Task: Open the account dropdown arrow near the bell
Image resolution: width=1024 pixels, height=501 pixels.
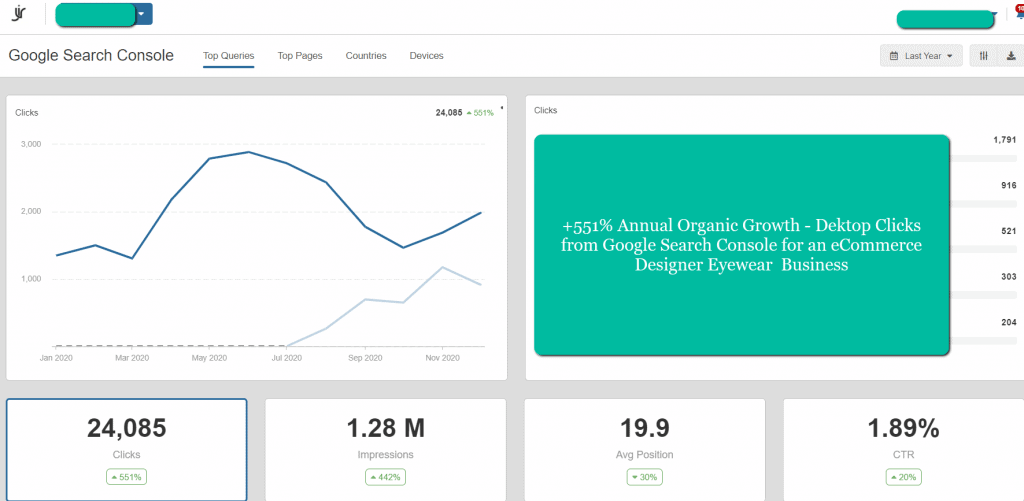Action: click(x=994, y=13)
